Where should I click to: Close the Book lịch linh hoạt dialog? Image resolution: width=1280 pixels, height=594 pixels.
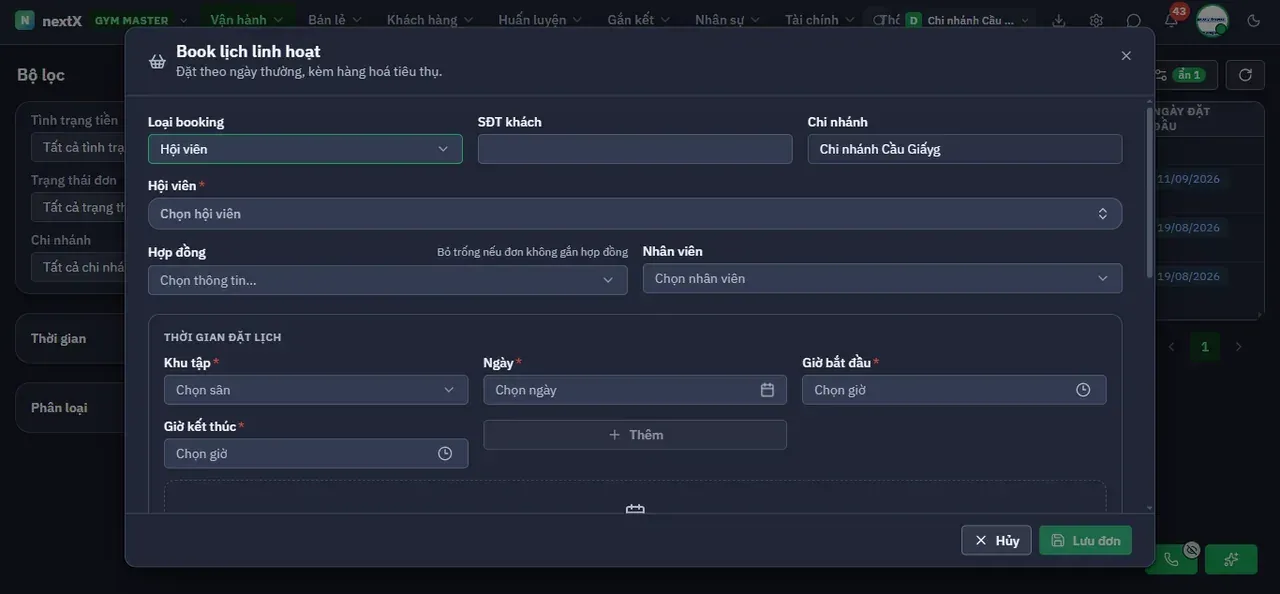pyautogui.click(x=1126, y=56)
